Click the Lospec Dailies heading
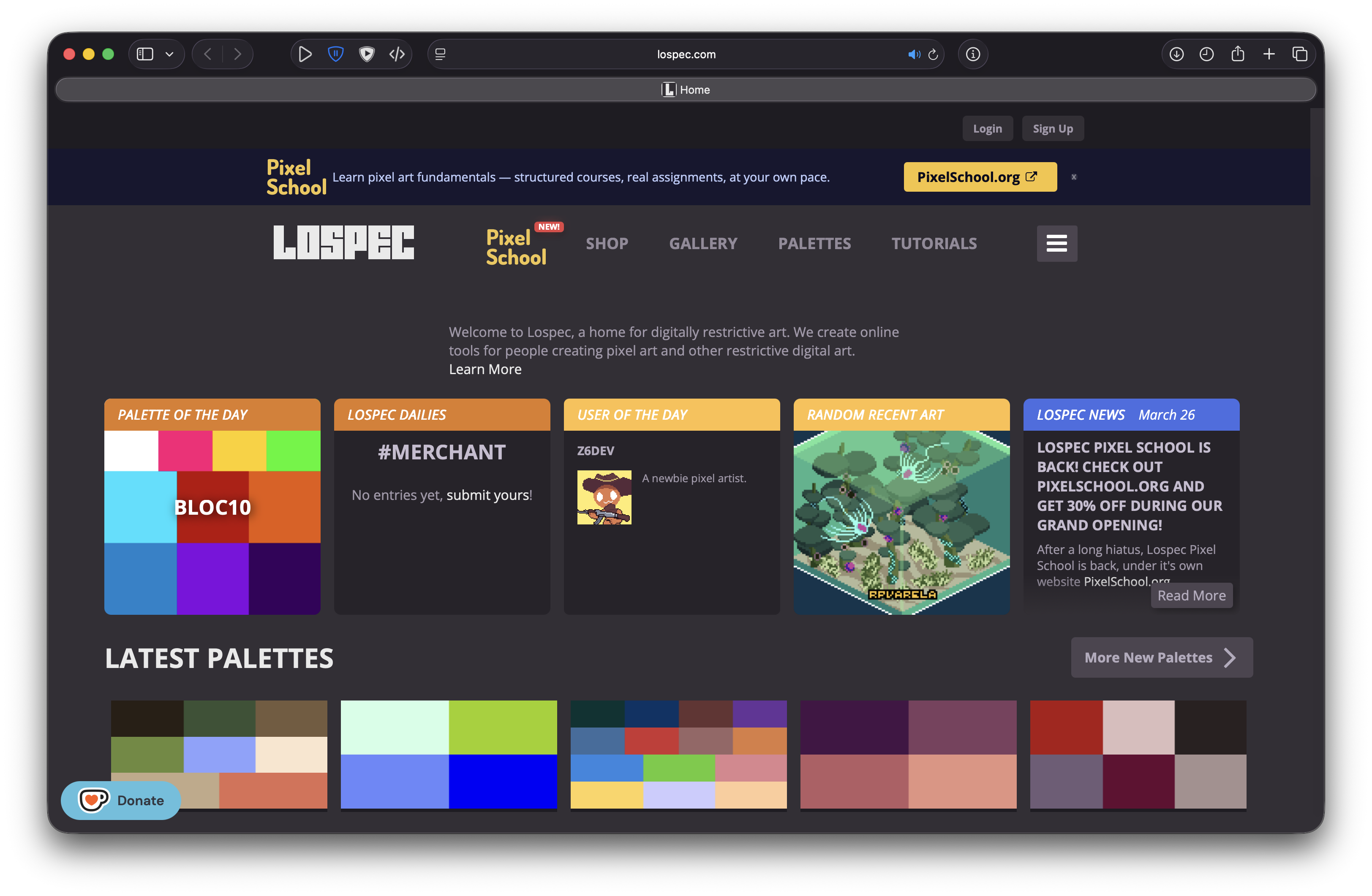Viewport: 1372px width, 896px height. click(x=397, y=415)
